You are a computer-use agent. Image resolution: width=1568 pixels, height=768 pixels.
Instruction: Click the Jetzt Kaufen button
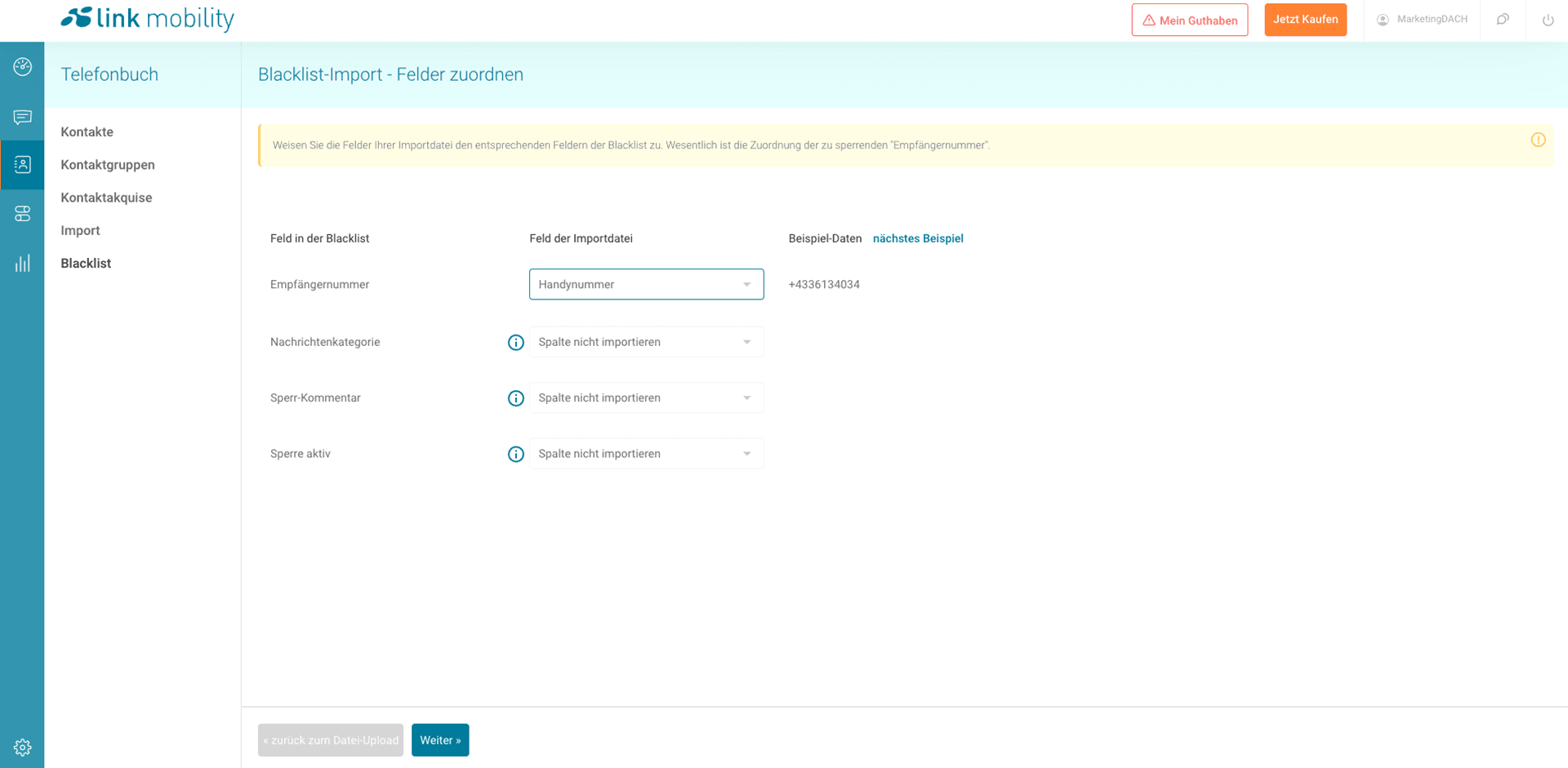(1305, 20)
